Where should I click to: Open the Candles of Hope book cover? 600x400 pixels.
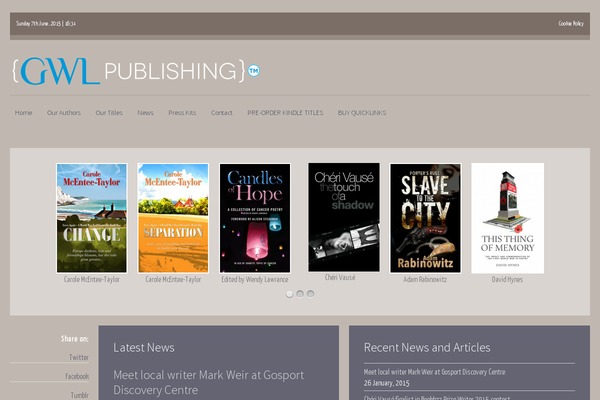(255, 218)
